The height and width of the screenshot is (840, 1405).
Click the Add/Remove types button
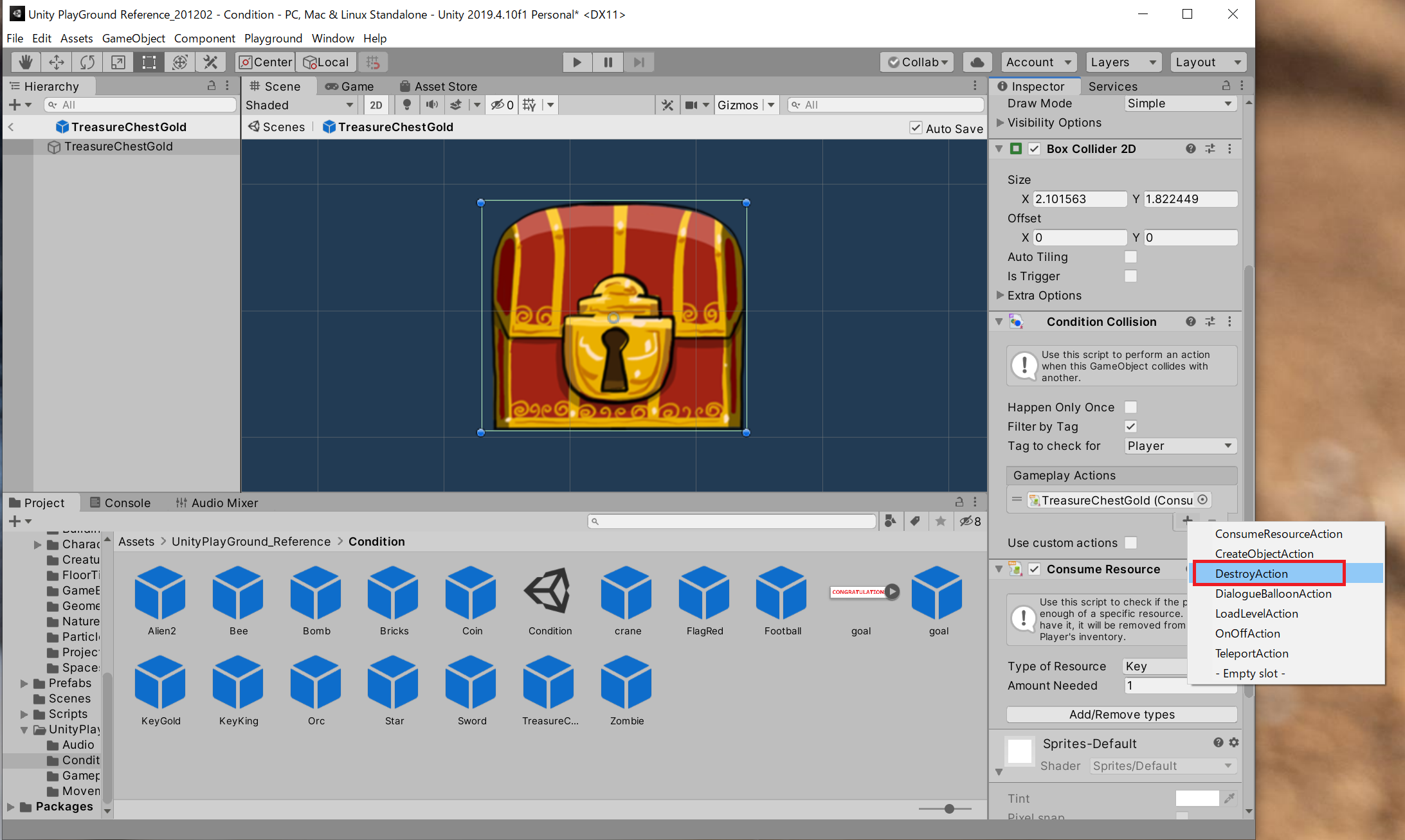(1121, 714)
